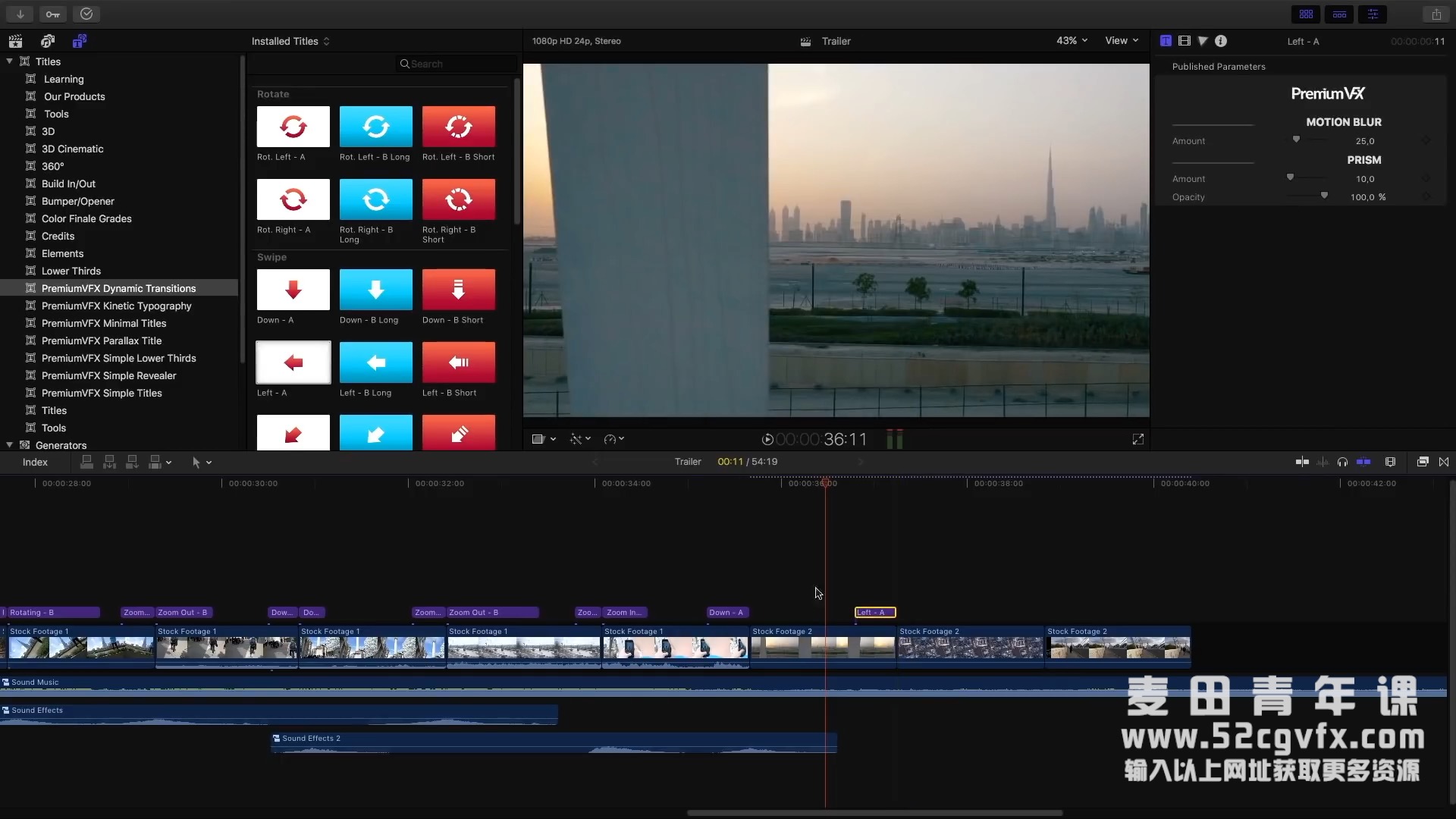The width and height of the screenshot is (1456, 819).
Task: Select the Down - A swipe thumbnail
Action: (x=293, y=290)
